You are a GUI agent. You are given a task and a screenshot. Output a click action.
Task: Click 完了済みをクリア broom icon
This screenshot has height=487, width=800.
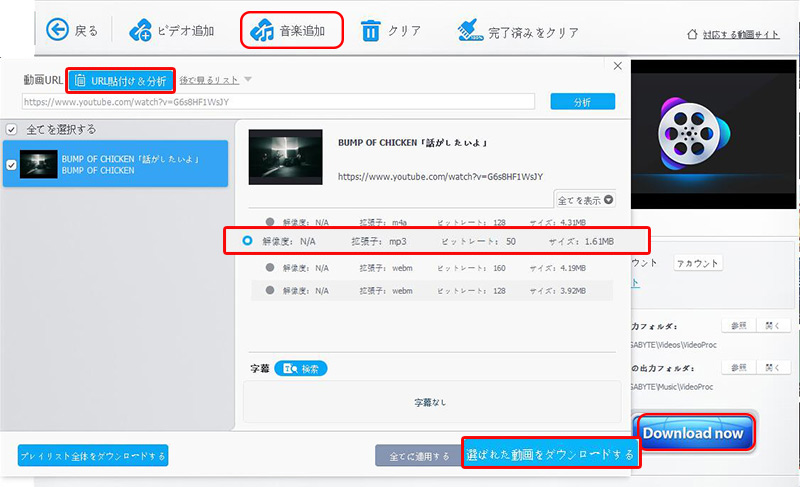coord(470,31)
